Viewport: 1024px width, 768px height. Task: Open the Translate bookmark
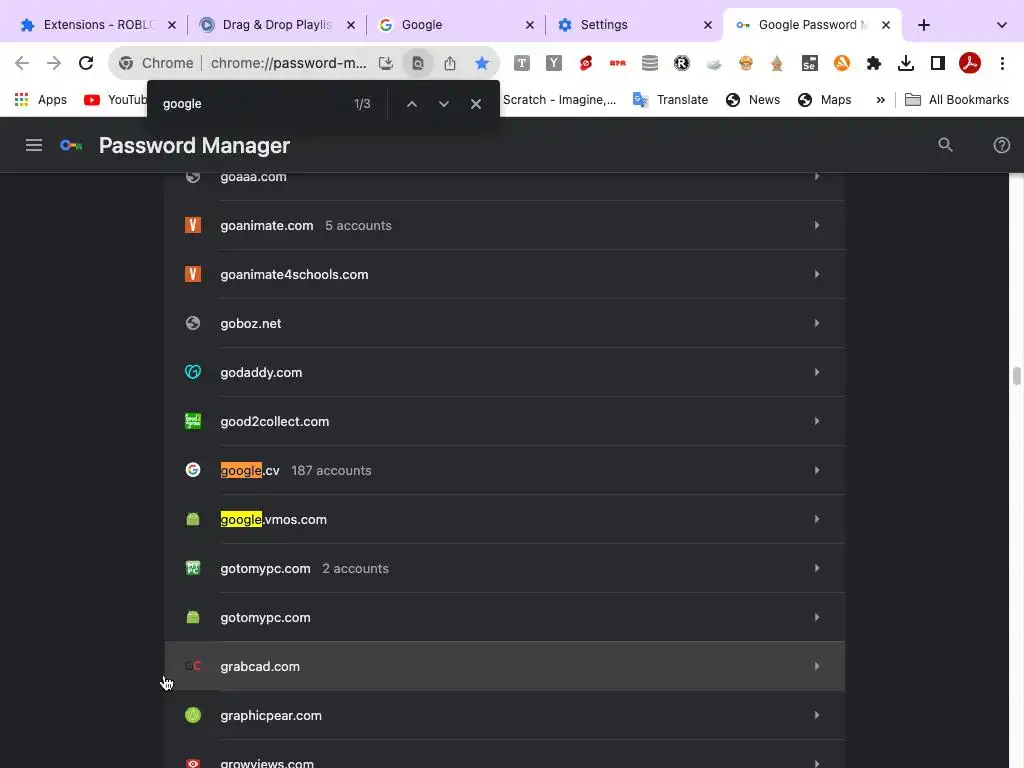670,99
